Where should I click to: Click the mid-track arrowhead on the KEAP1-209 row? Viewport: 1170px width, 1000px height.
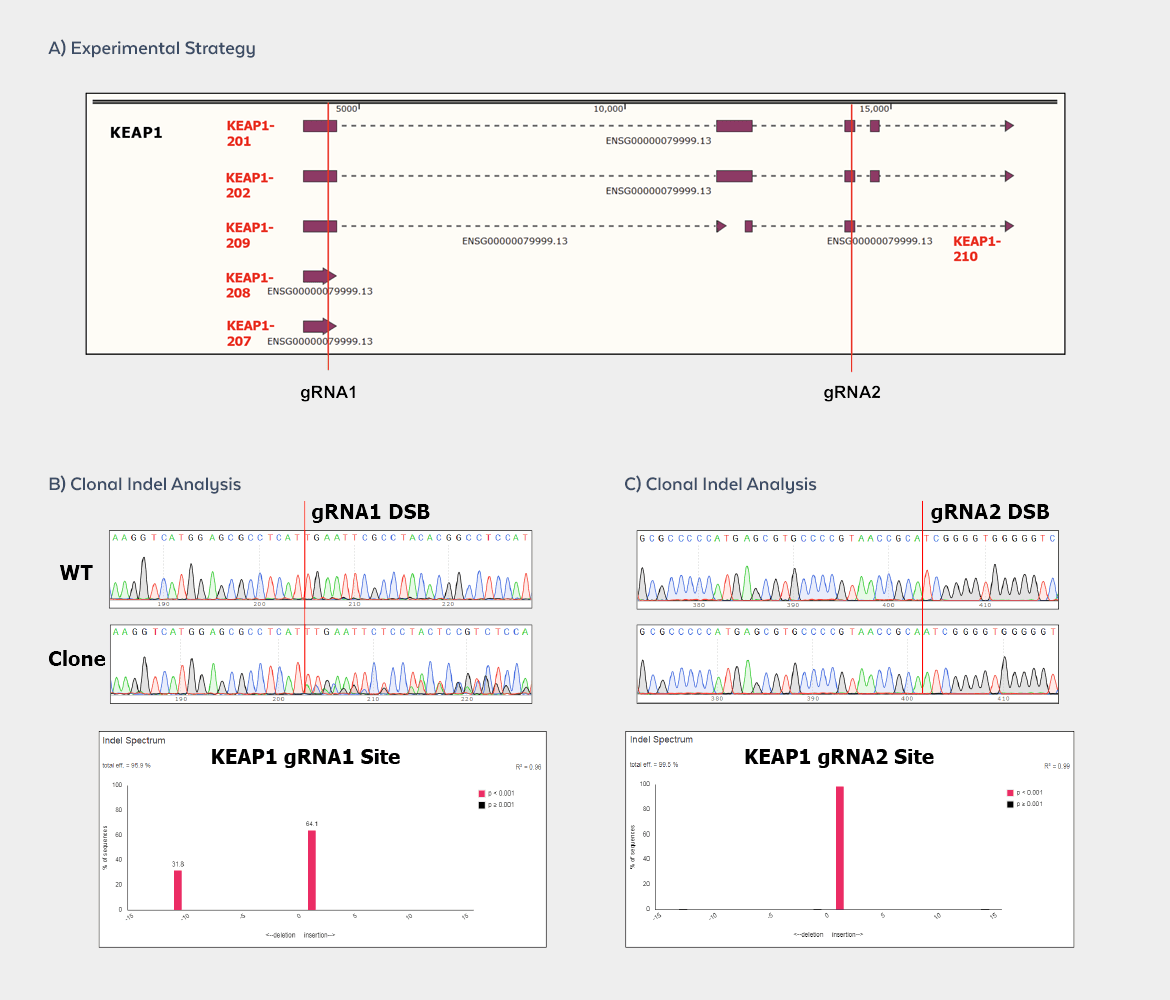click(721, 227)
